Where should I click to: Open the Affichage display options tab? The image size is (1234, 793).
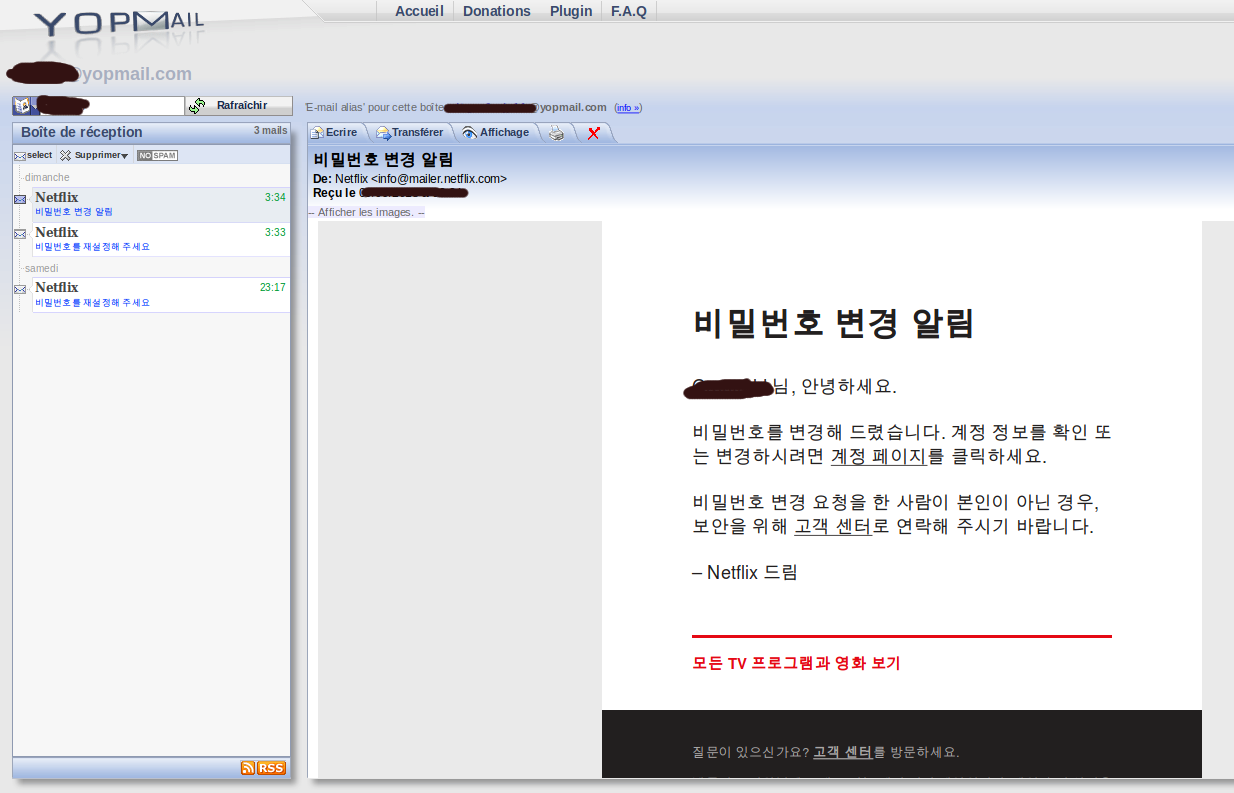coord(495,133)
